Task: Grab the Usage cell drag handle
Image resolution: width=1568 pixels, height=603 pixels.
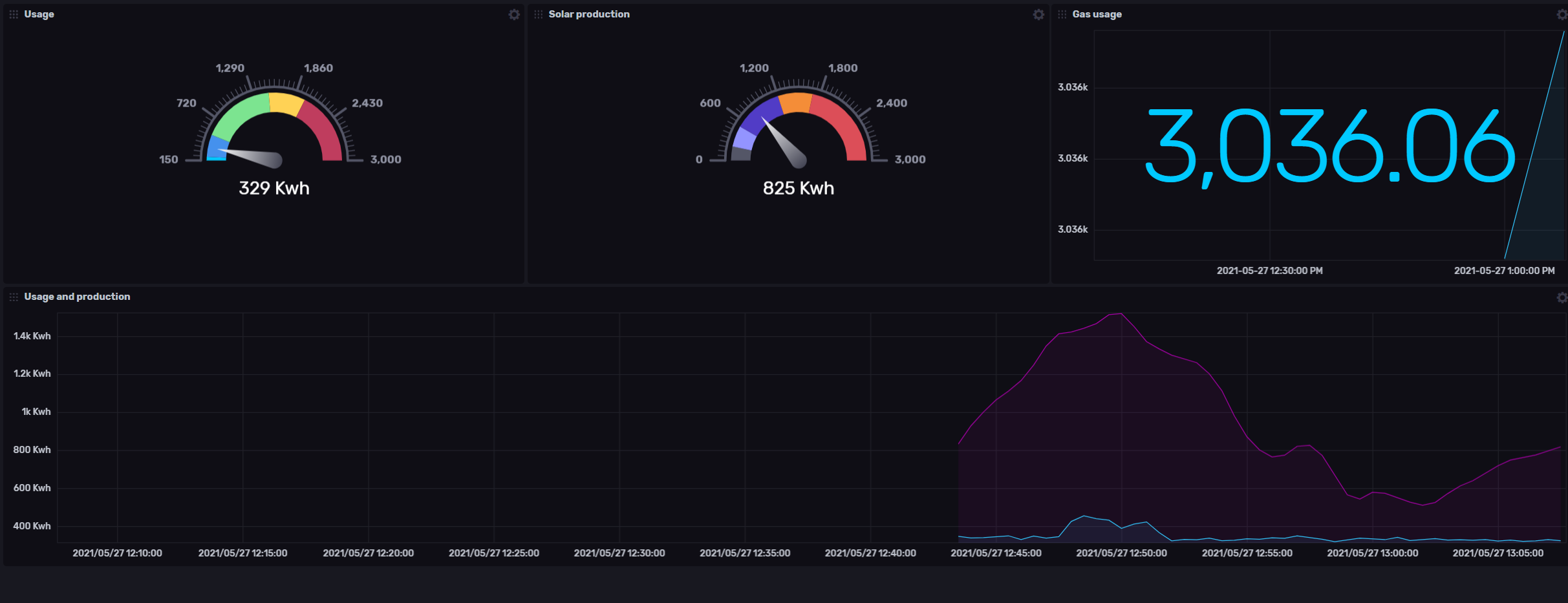Action: 14,14
